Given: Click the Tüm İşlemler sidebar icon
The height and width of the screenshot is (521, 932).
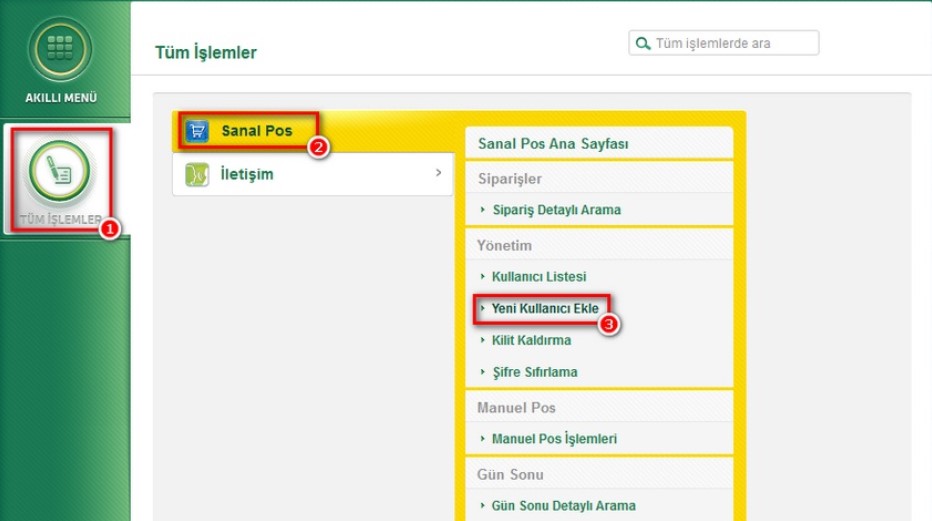Looking at the screenshot, I should [x=60, y=172].
